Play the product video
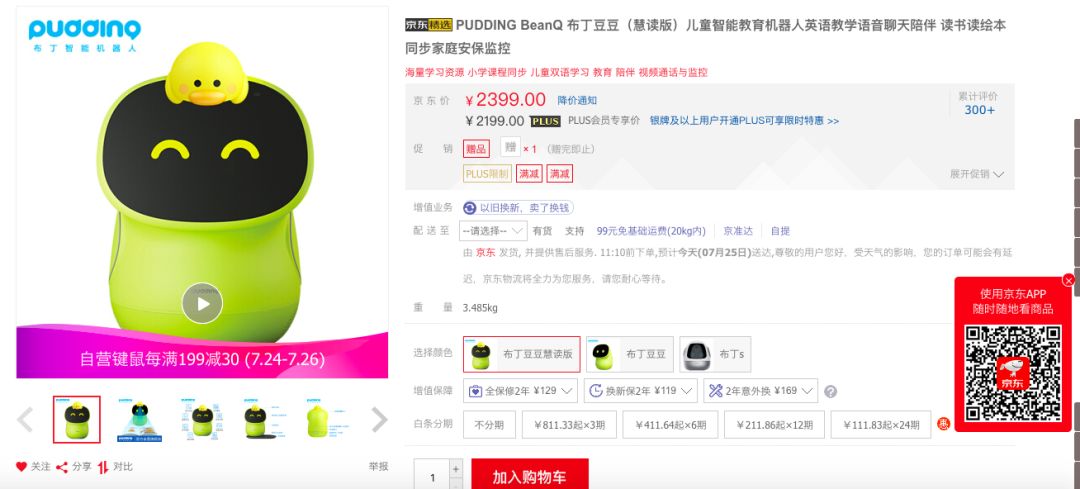 pos(202,303)
